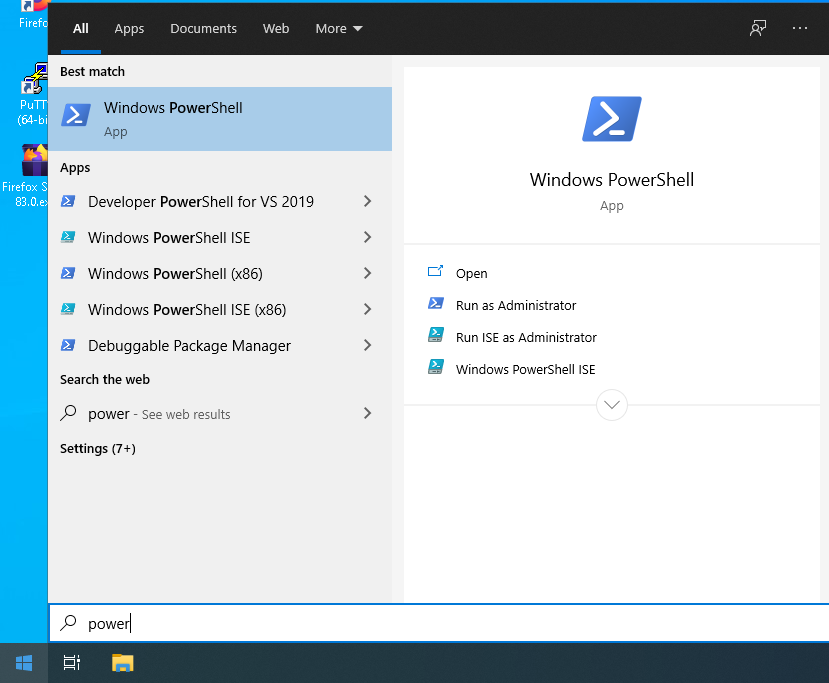Switch to the All search tab
The width and height of the screenshot is (829, 683).
tap(80, 29)
